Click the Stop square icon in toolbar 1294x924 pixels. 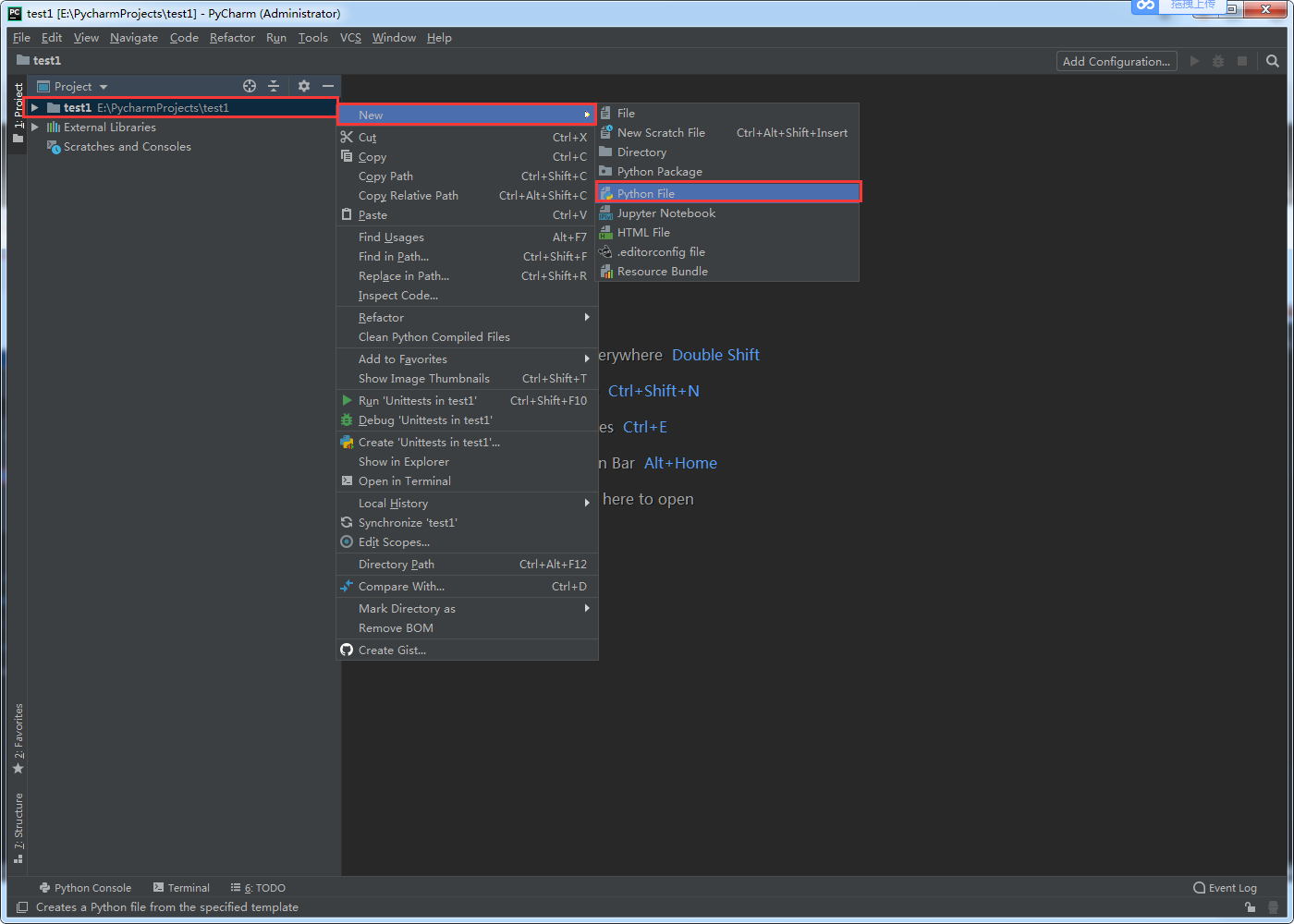point(1242,61)
